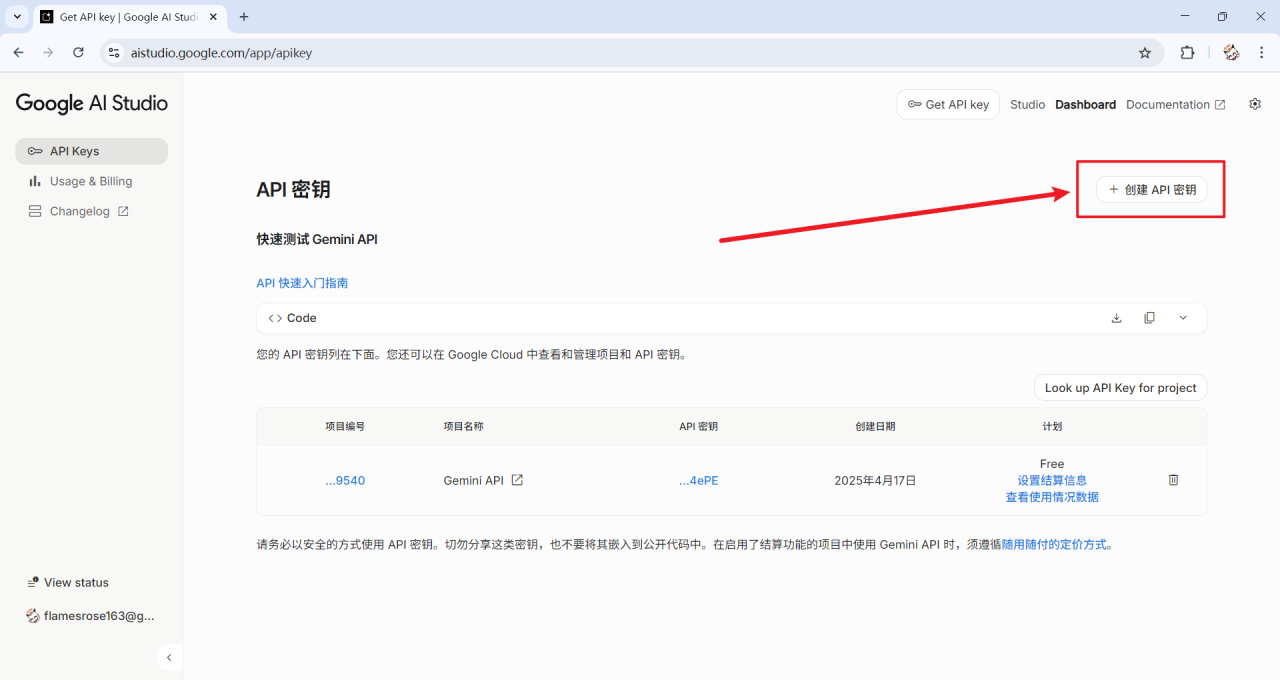Reveal the API key ending 4ePE
This screenshot has width=1280, height=680.
point(699,480)
